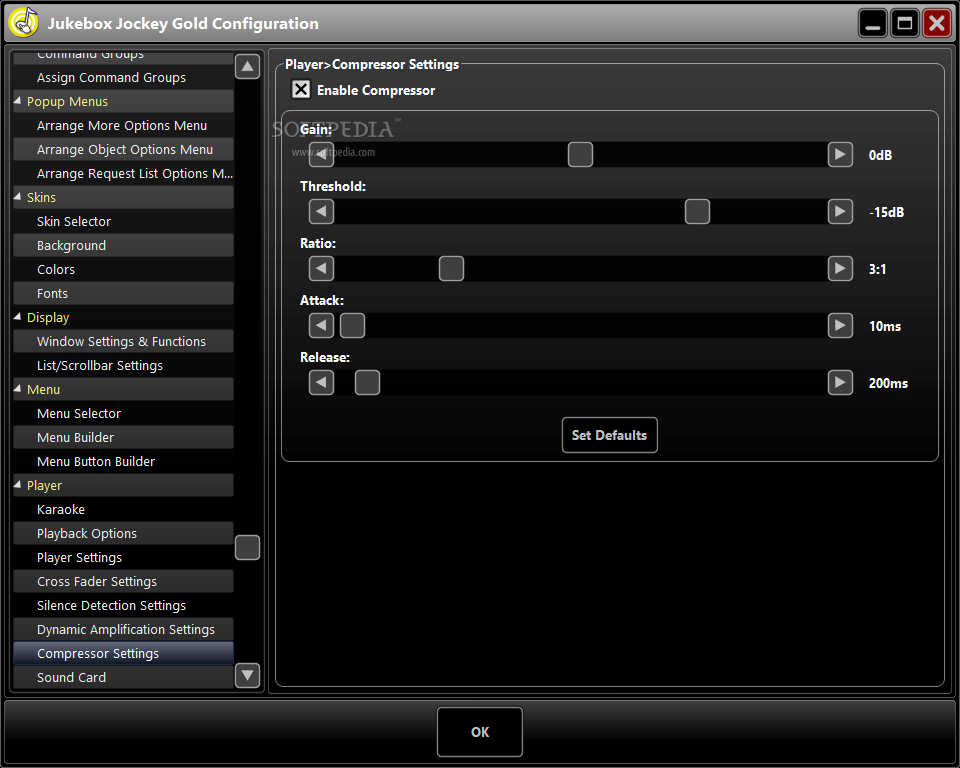Screen dimensions: 960x768
Task: Select the Ratio slider handle
Action: tap(451, 268)
